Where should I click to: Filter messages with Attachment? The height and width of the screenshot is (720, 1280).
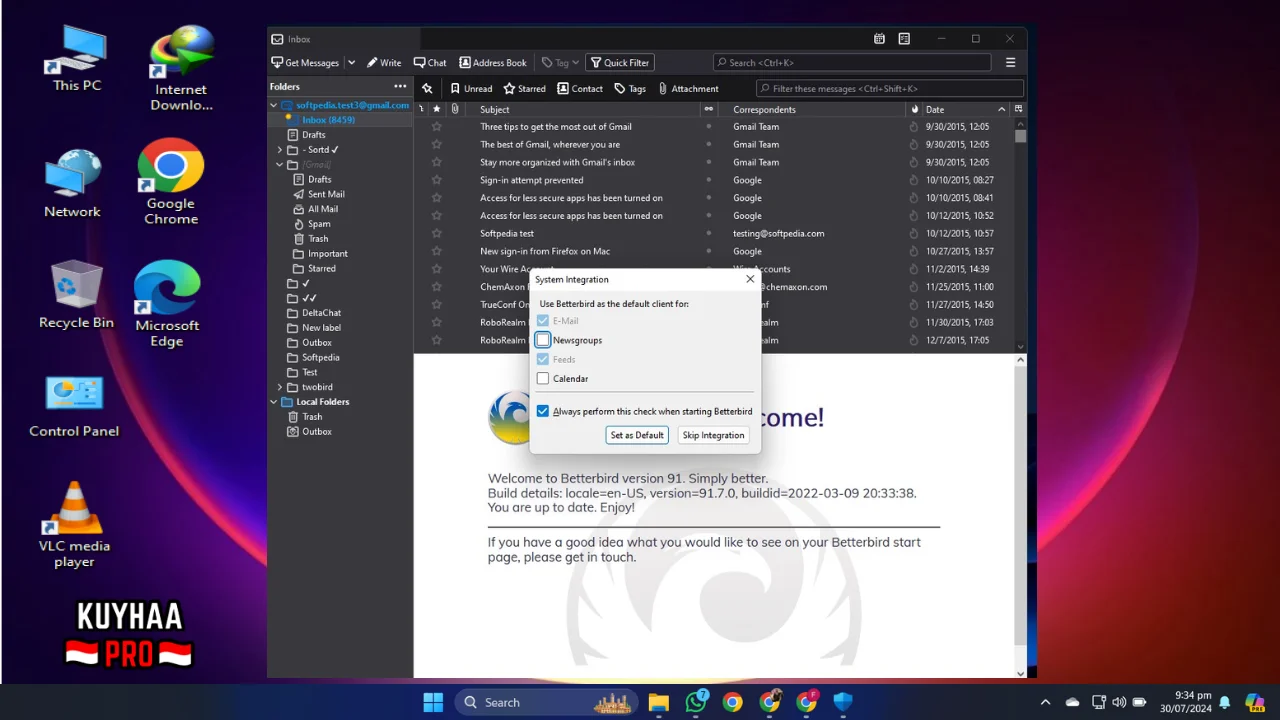click(x=688, y=88)
